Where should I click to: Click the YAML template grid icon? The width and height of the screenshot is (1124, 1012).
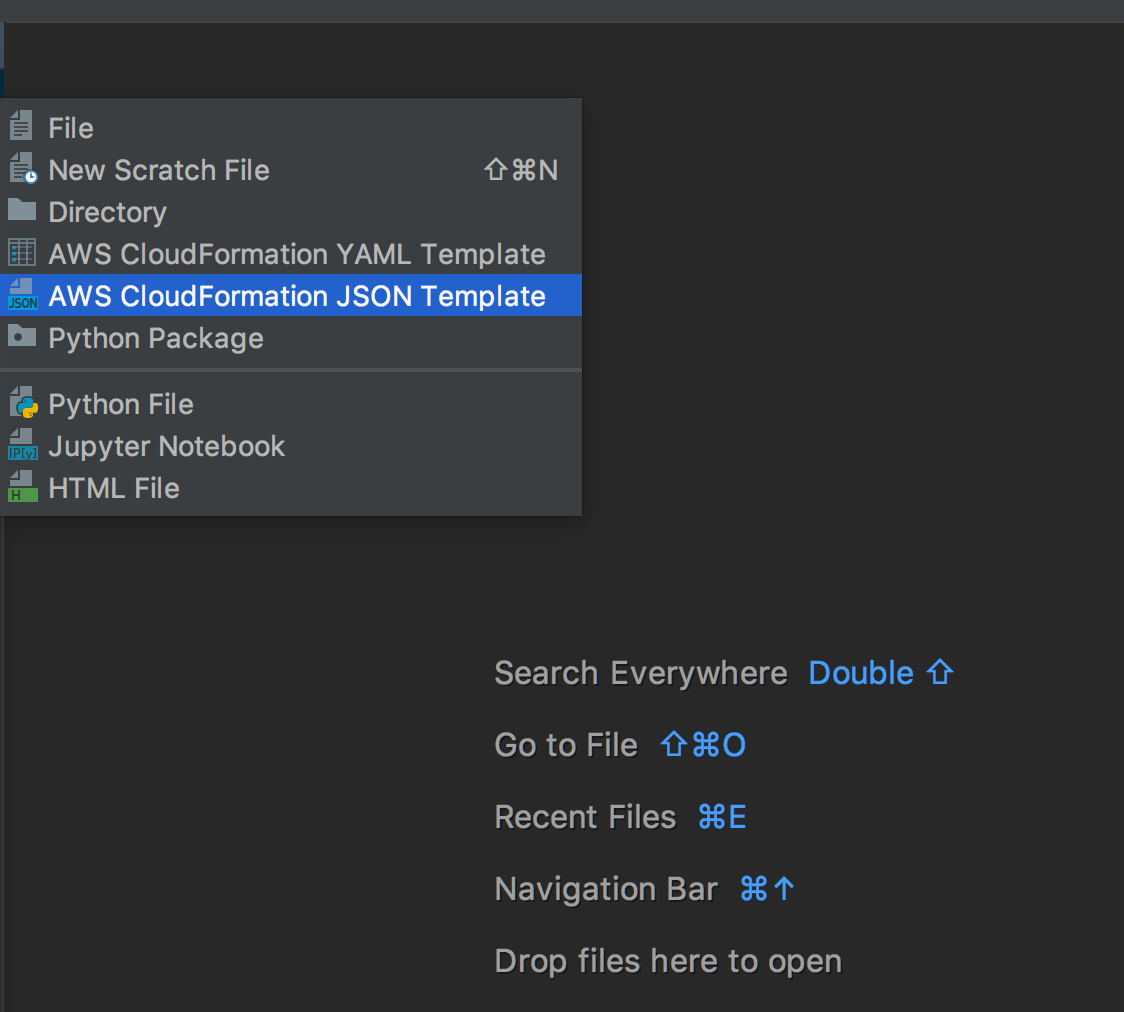coord(22,252)
